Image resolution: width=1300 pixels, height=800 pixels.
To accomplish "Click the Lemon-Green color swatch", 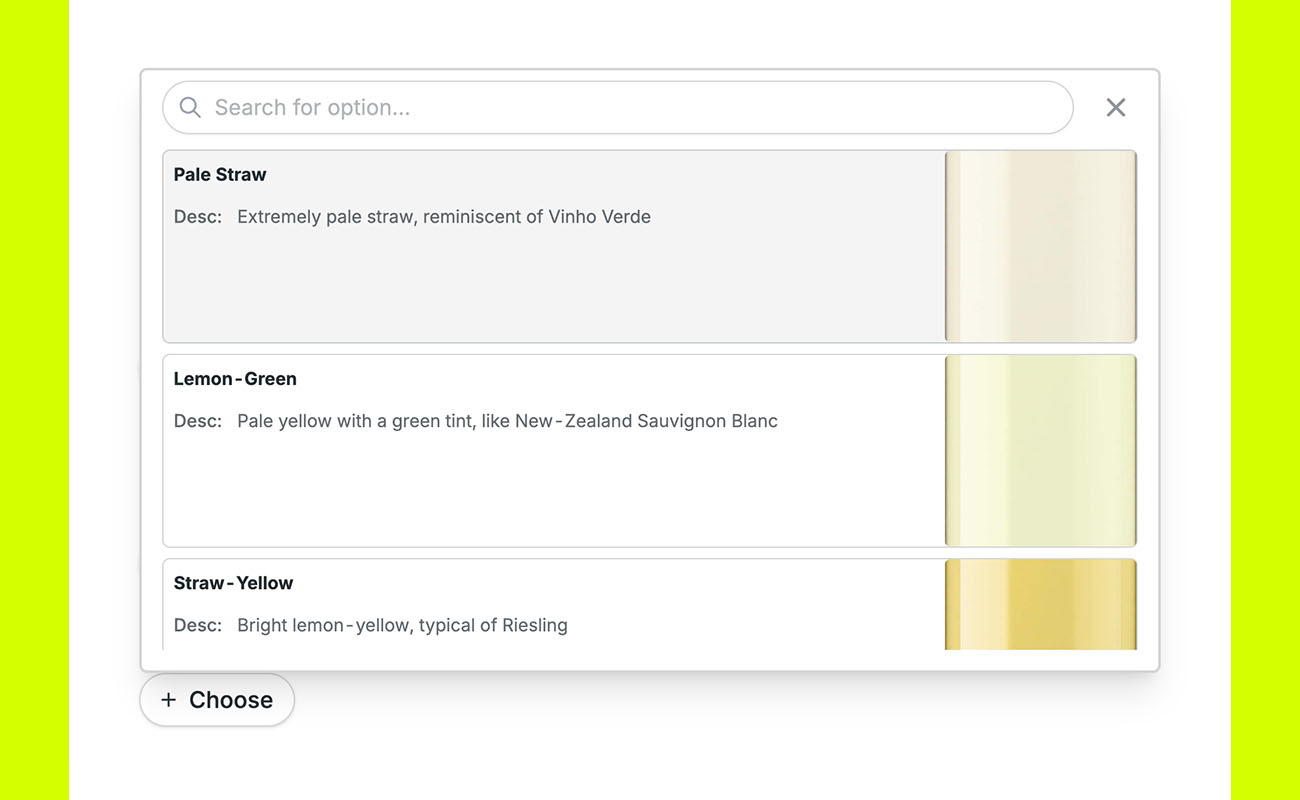I will [x=1040, y=450].
